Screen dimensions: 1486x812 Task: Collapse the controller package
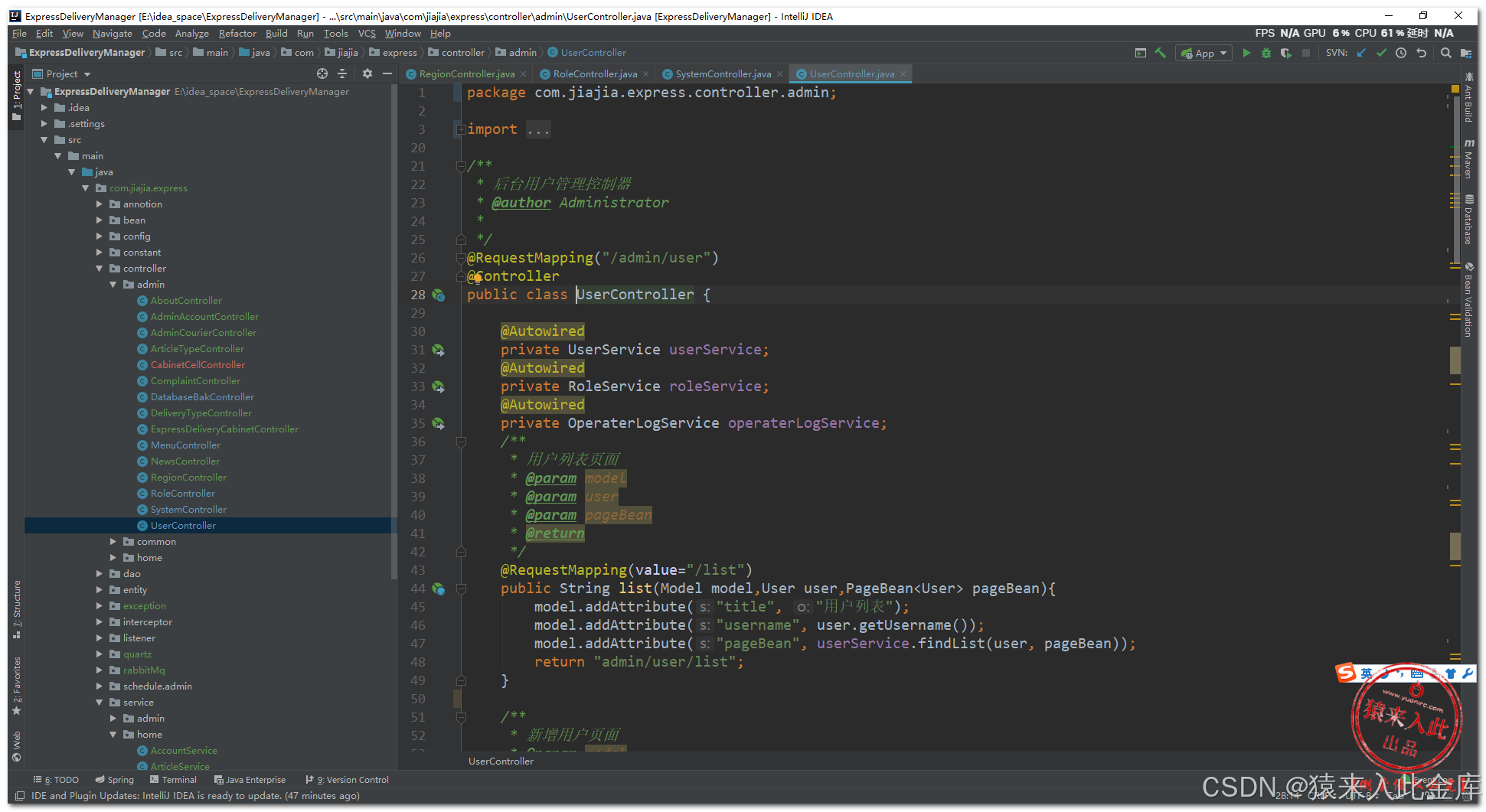point(100,269)
